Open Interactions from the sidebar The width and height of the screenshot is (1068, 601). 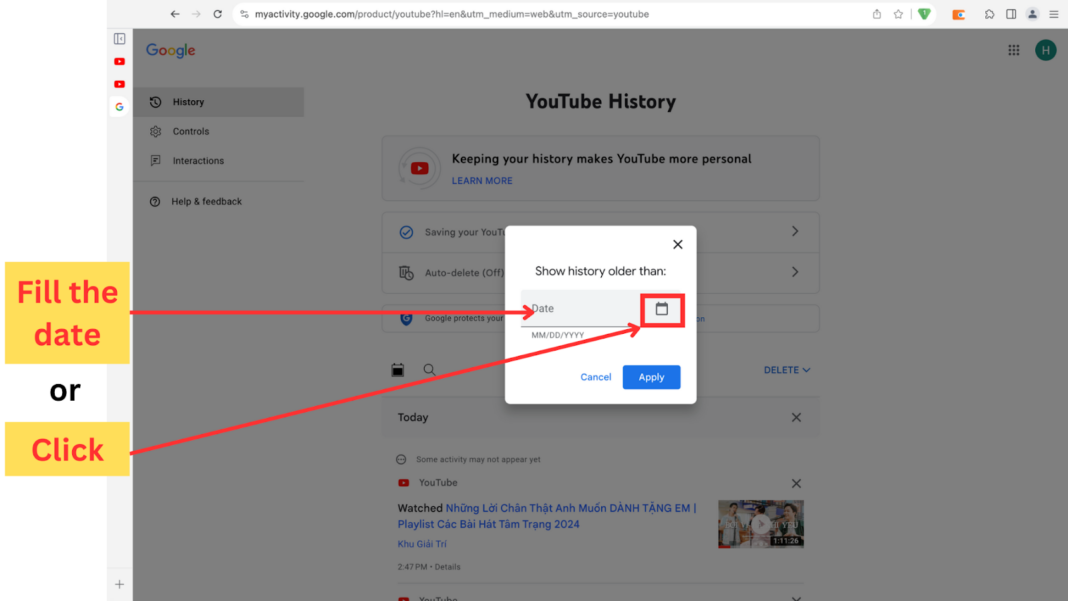(x=154, y=160)
